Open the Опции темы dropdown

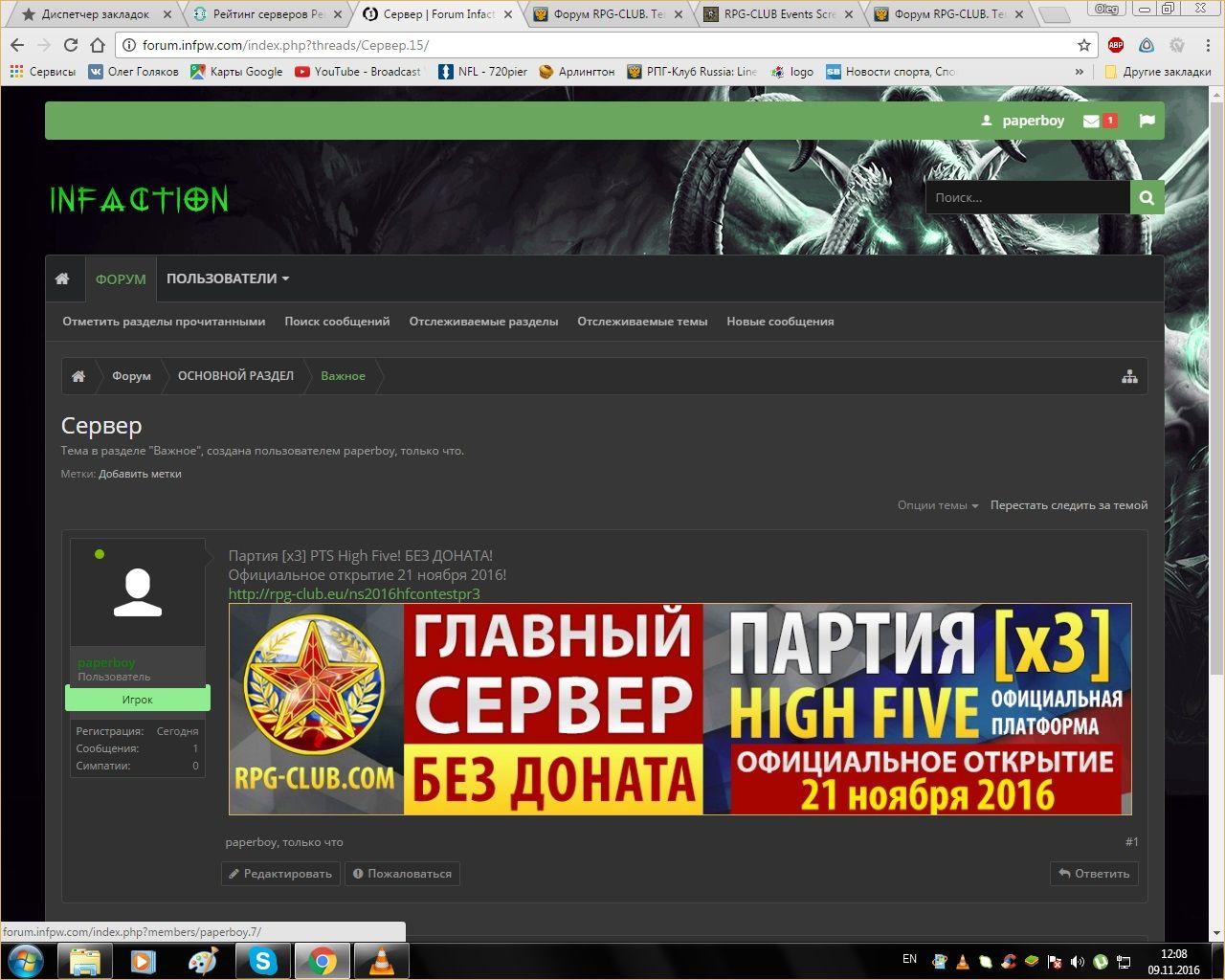pos(937,505)
